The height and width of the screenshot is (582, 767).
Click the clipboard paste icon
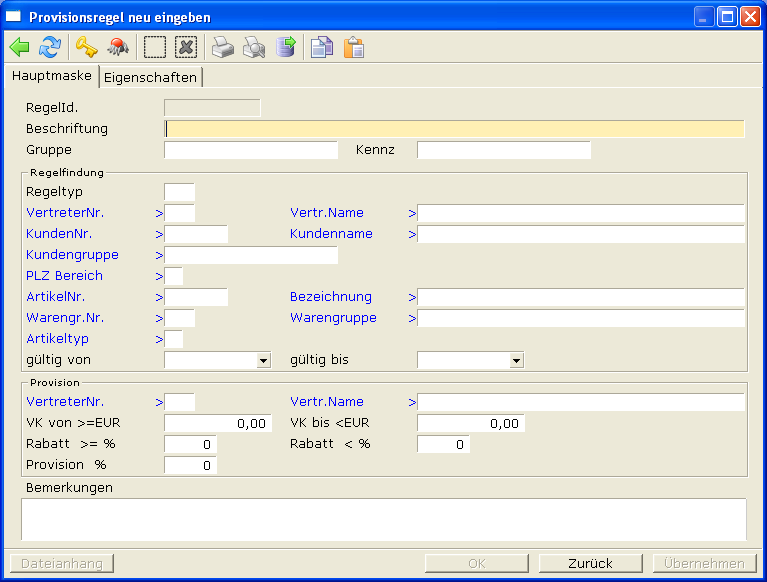353,47
